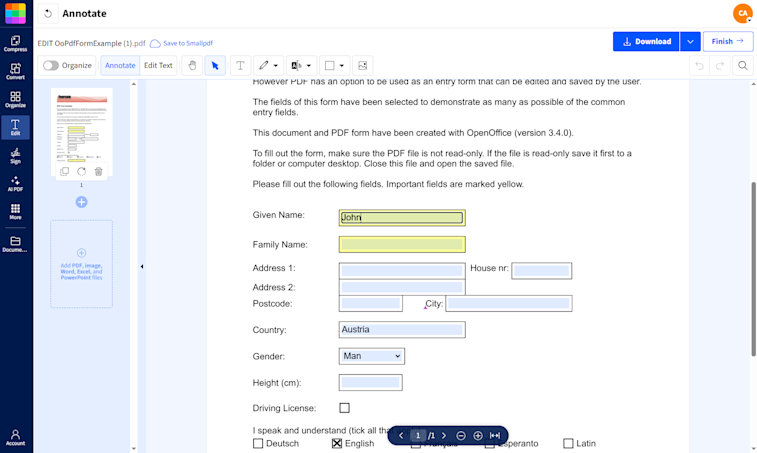Open the Sign tool in sidebar

15,156
